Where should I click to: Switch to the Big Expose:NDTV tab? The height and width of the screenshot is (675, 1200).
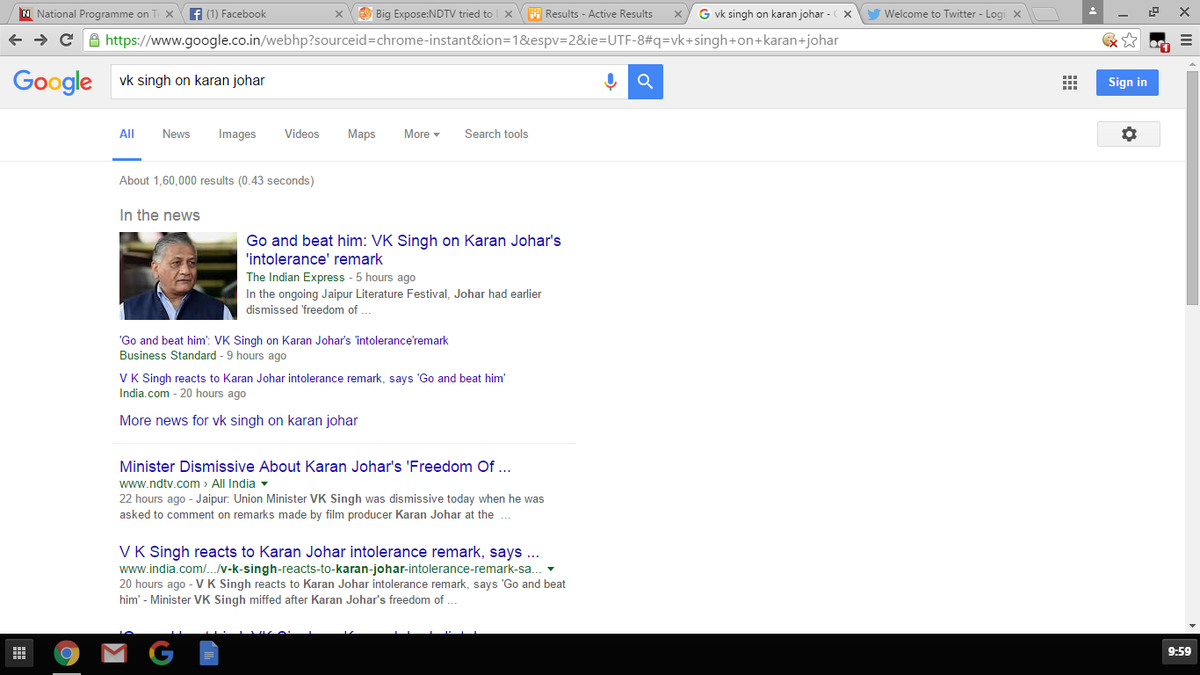click(x=434, y=14)
